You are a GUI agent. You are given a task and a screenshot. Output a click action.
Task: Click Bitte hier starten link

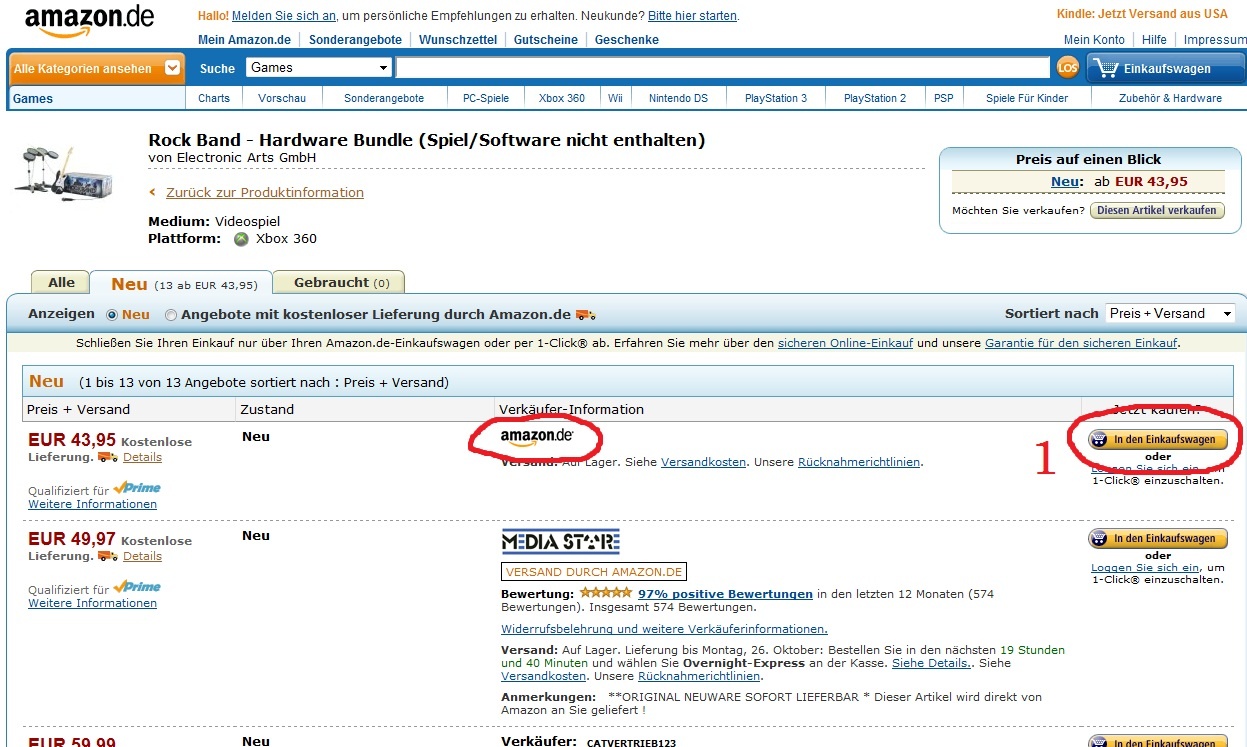click(x=692, y=16)
